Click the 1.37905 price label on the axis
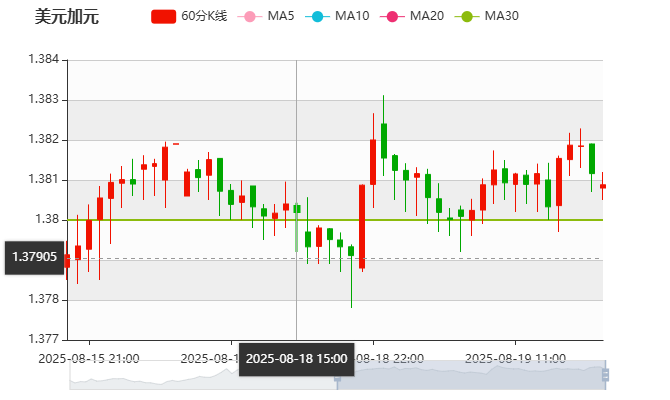This screenshot has height=400, width=670. click(35, 257)
